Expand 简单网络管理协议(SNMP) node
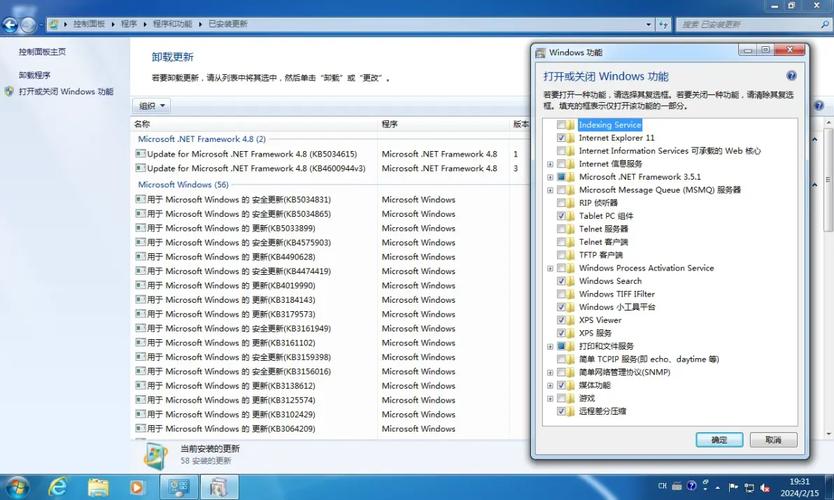834x500 pixels. [550, 372]
